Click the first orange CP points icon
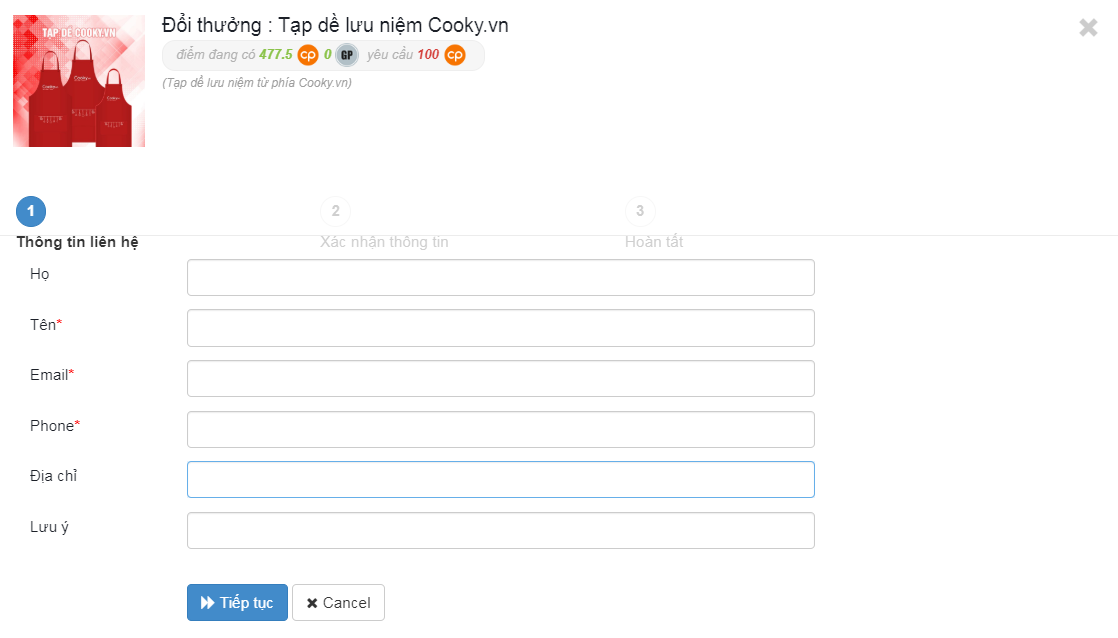Viewport: 1118px width, 638px height. (308, 55)
